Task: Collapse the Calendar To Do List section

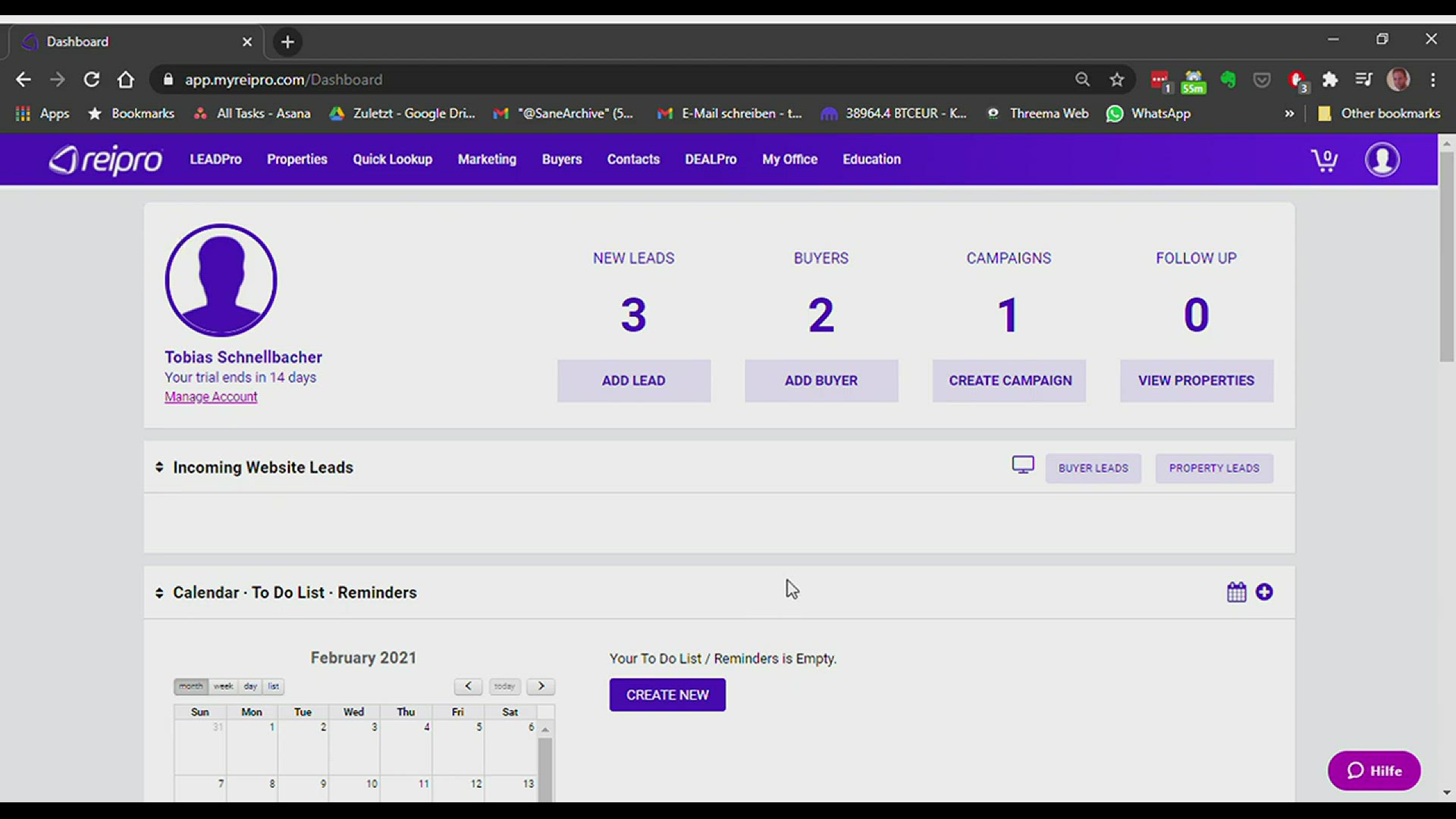Action: point(159,592)
